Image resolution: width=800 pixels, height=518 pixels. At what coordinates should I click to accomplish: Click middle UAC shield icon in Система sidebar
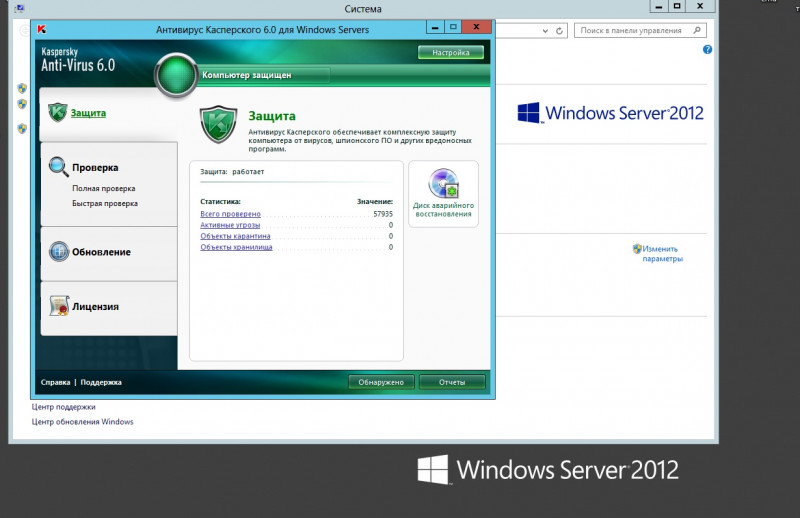(22, 104)
